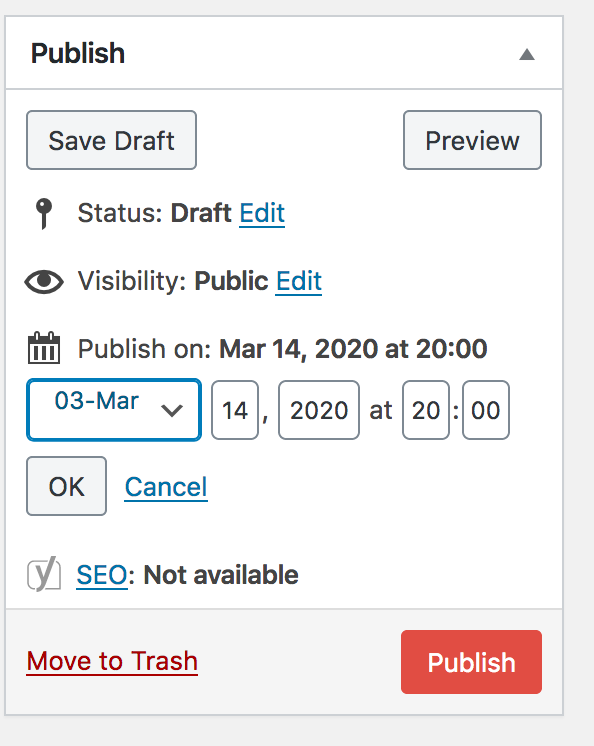Open the post Preview
The height and width of the screenshot is (746, 594).
(x=472, y=140)
